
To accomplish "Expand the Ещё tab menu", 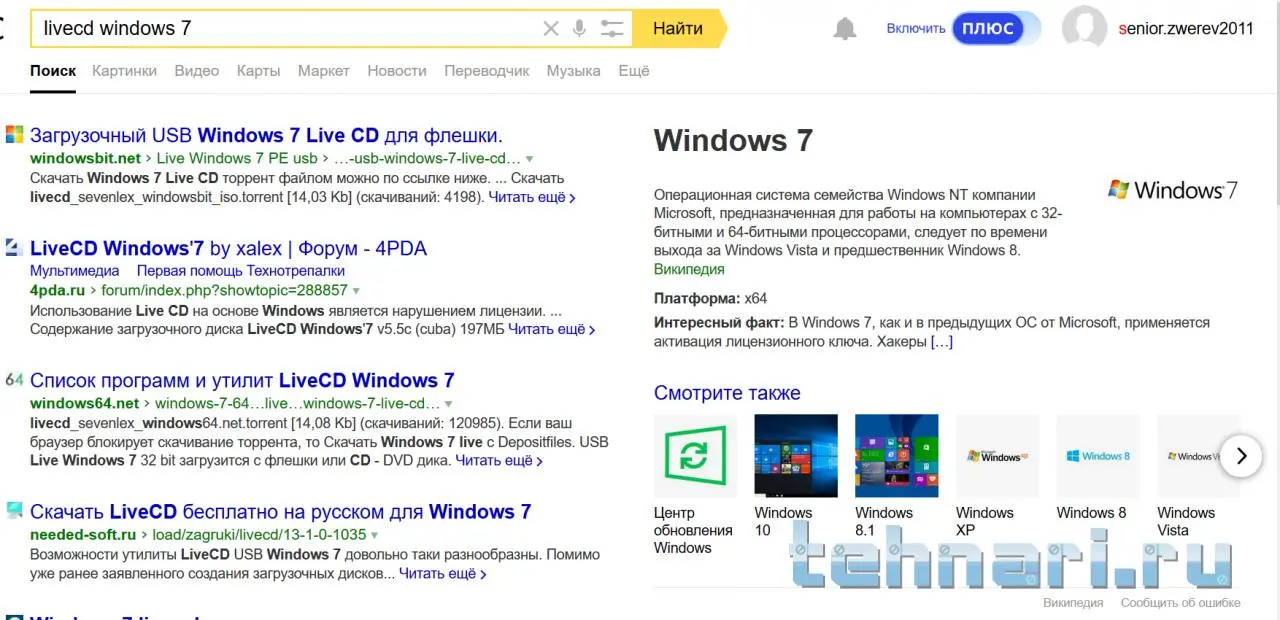I will coord(634,71).
